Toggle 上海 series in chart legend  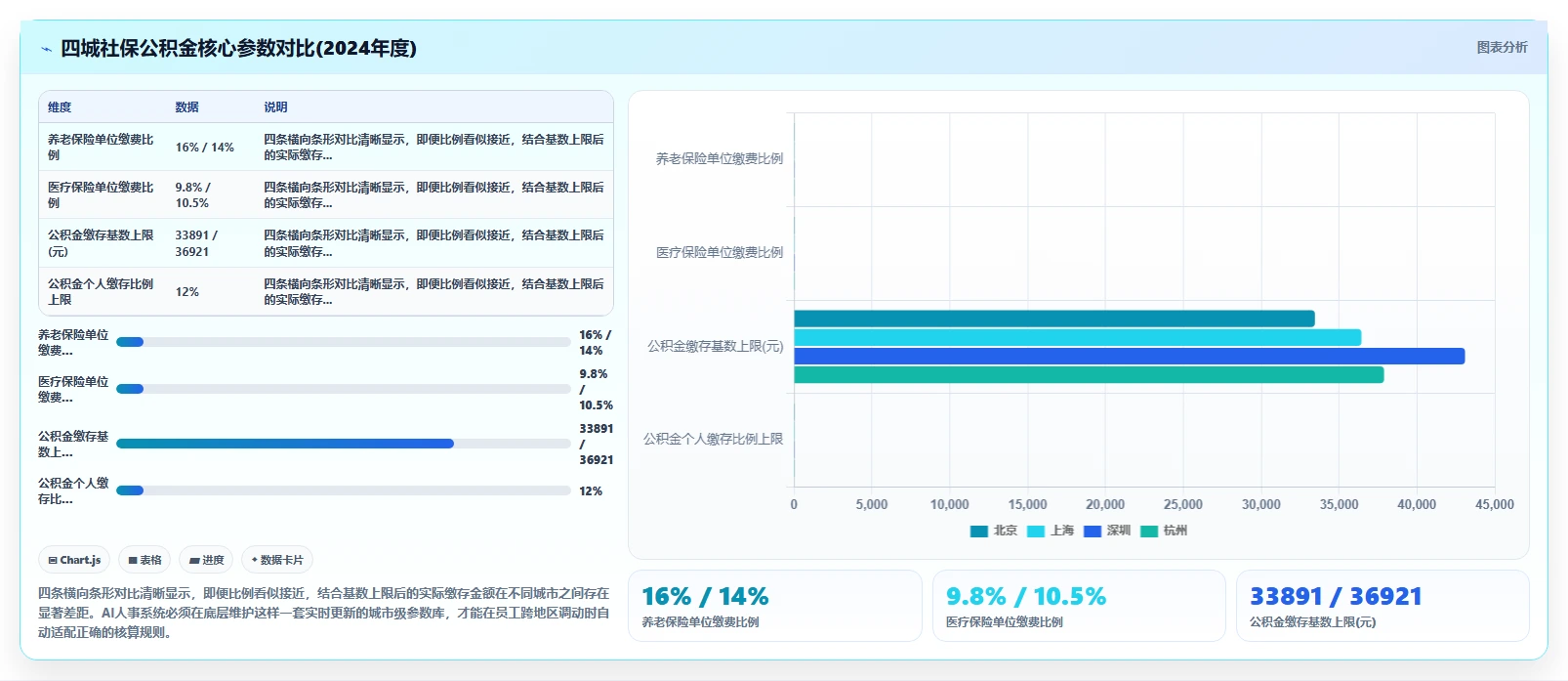coord(1050,532)
